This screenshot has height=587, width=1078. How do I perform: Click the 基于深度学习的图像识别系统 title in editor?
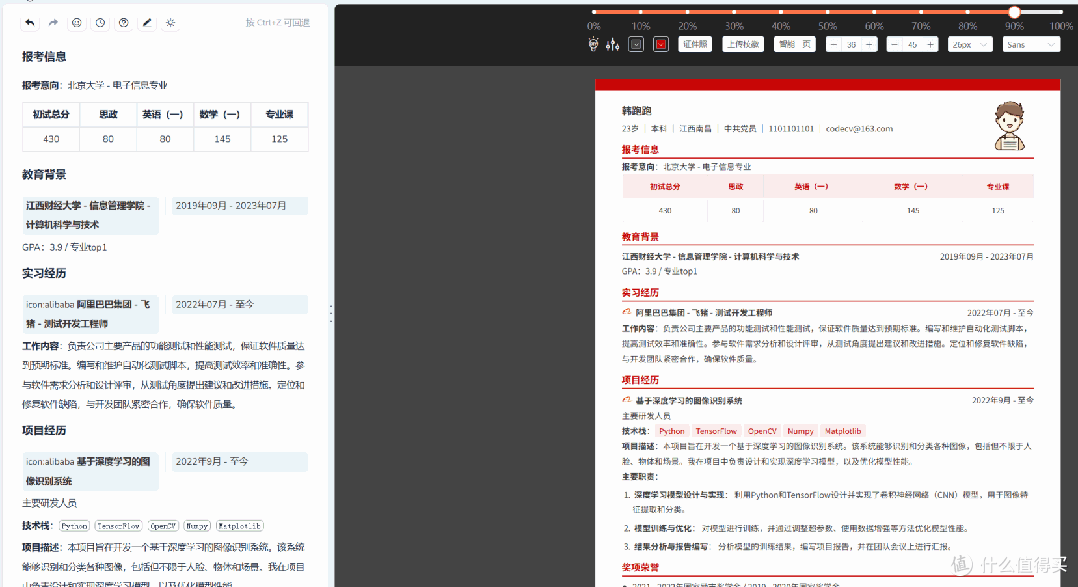[90, 471]
